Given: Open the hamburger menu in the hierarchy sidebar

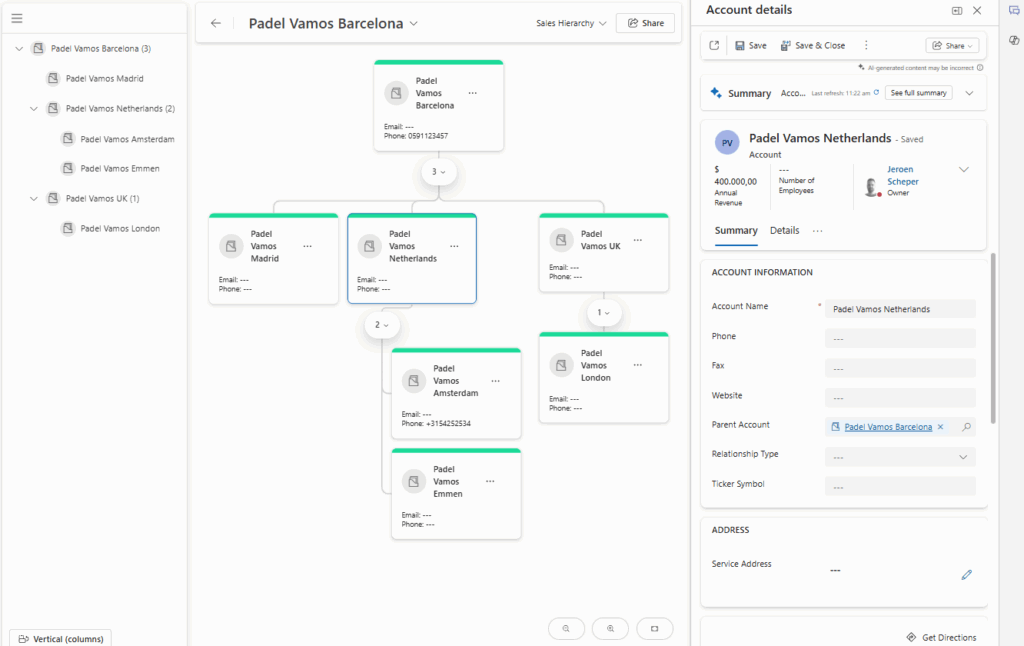Looking at the screenshot, I should point(17,18).
